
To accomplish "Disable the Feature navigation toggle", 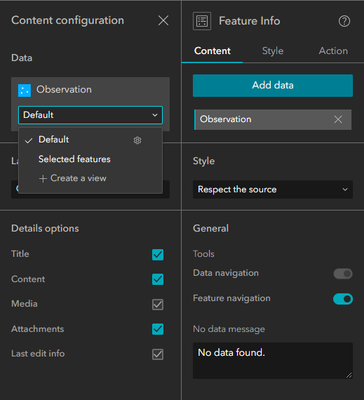I will pos(343,299).
